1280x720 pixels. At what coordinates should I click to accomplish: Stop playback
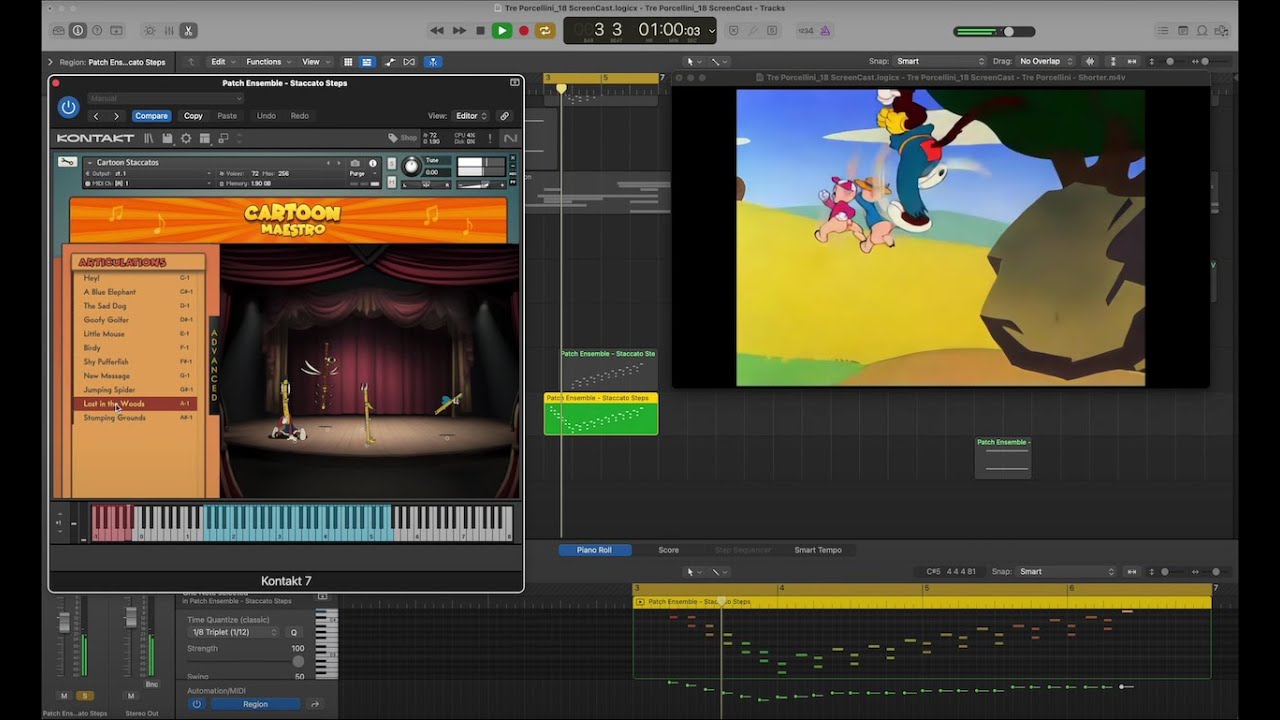(480, 31)
